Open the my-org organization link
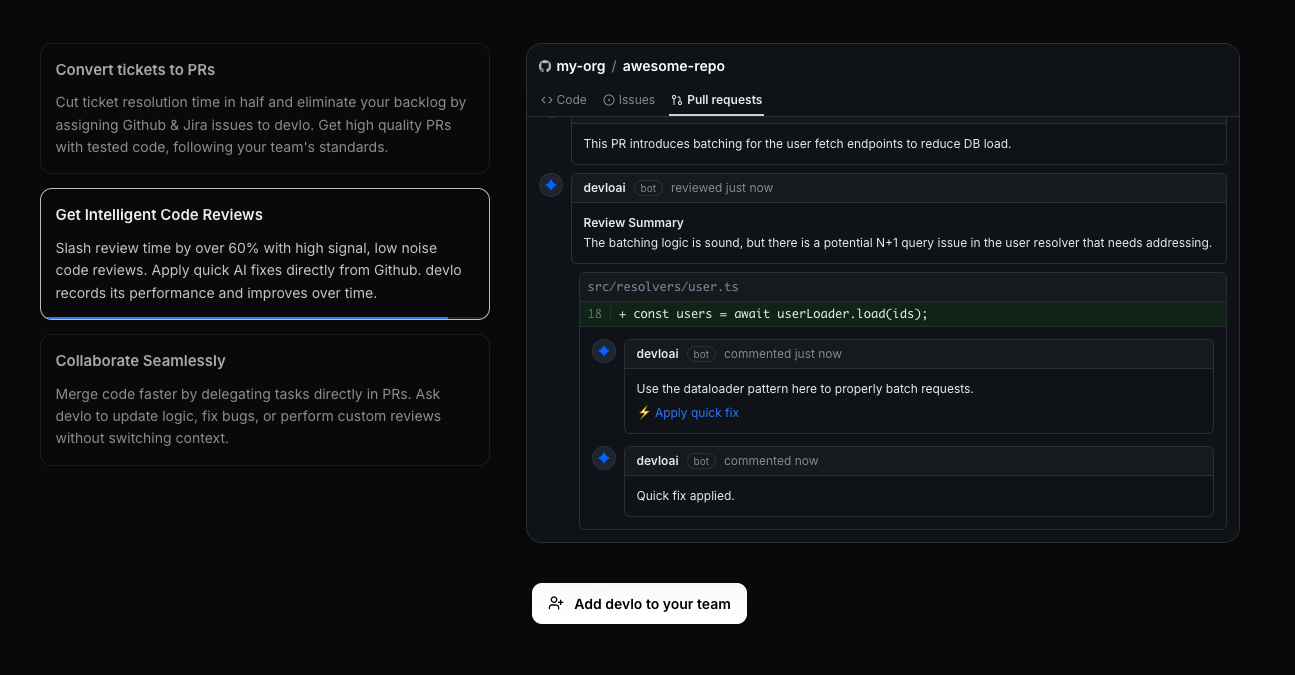1295x675 pixels. (581, 66)
